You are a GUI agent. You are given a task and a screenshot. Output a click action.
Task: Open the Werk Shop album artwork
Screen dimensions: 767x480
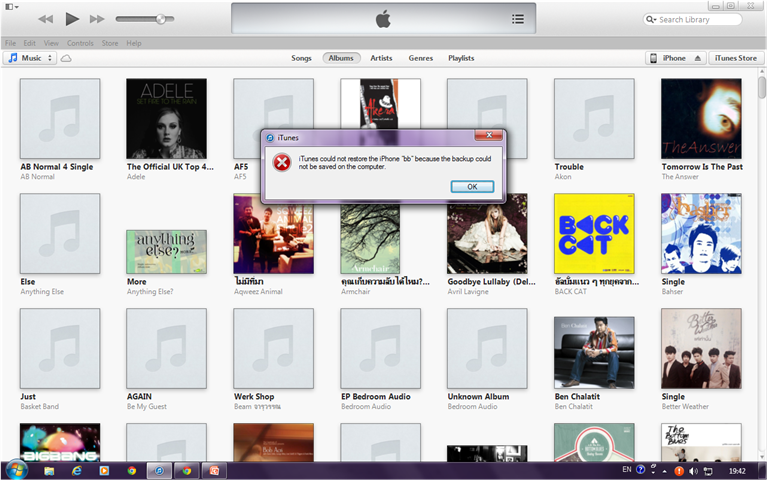273,348
